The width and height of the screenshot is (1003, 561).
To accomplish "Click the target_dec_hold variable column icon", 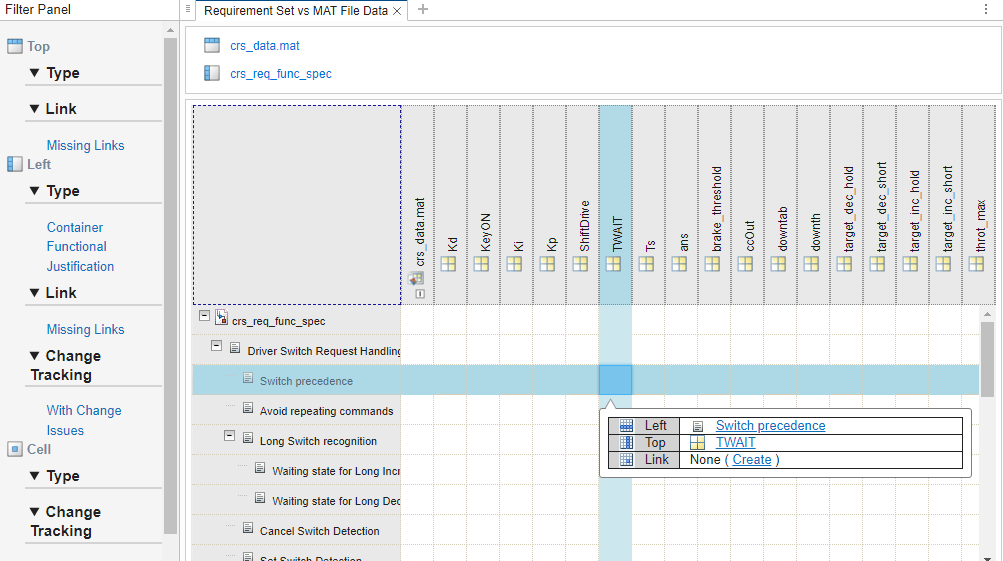I will pos(844,264).
